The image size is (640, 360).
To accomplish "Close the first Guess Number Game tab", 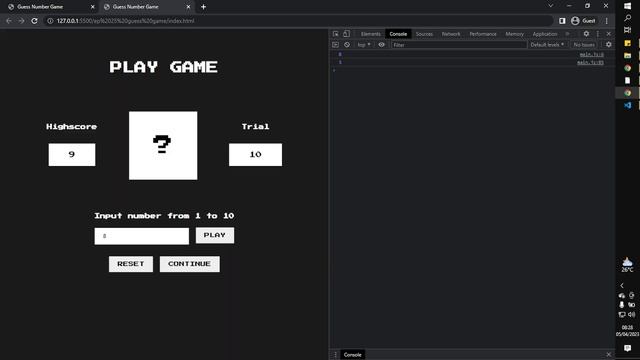I will (93, 7).
